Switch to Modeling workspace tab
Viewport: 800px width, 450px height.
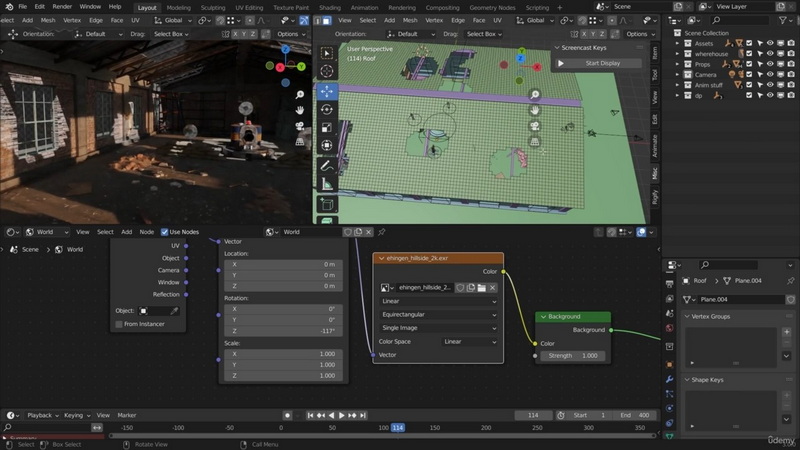pos(179,8)
